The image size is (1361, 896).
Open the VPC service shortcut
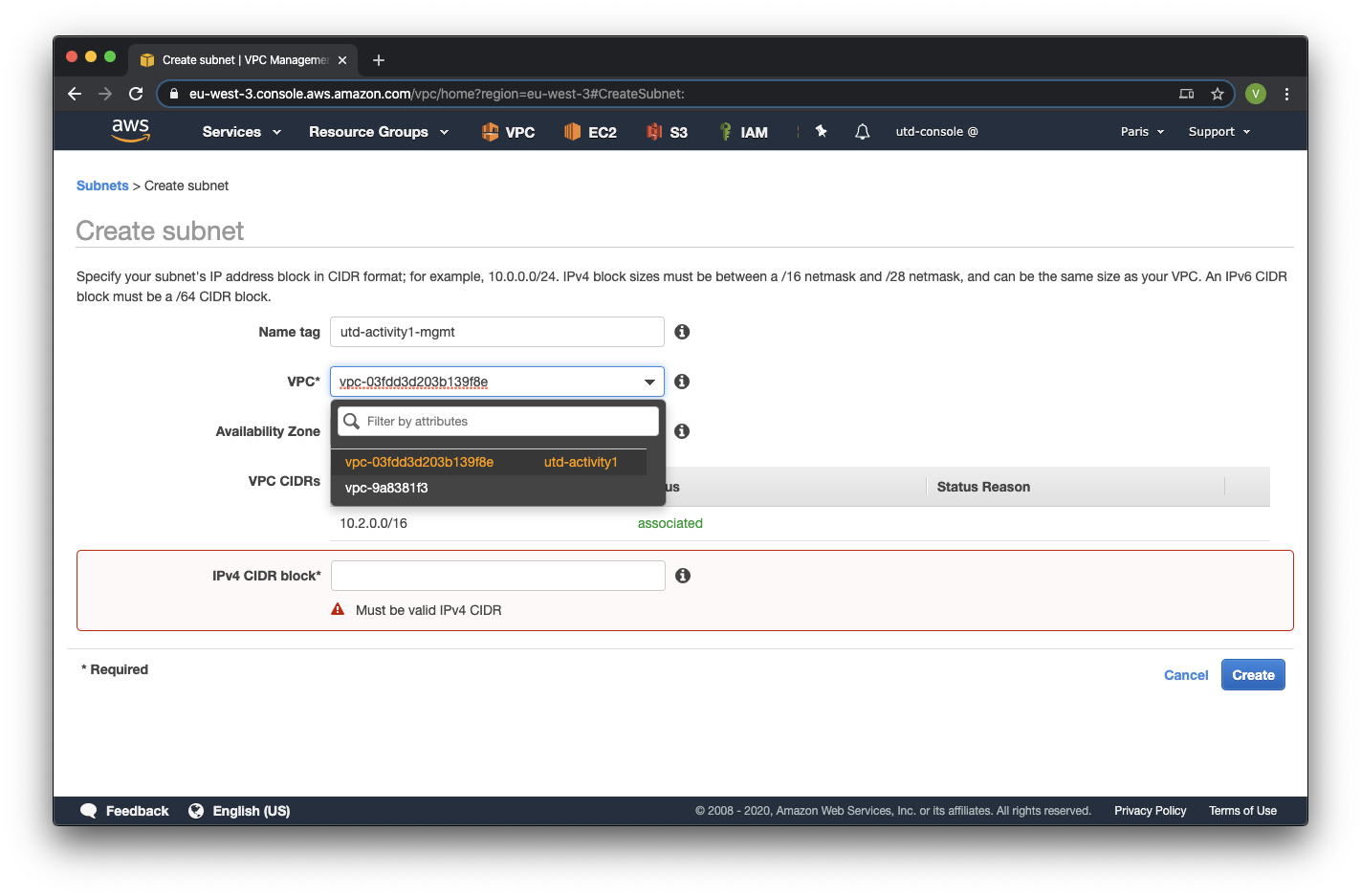[508, 132]
